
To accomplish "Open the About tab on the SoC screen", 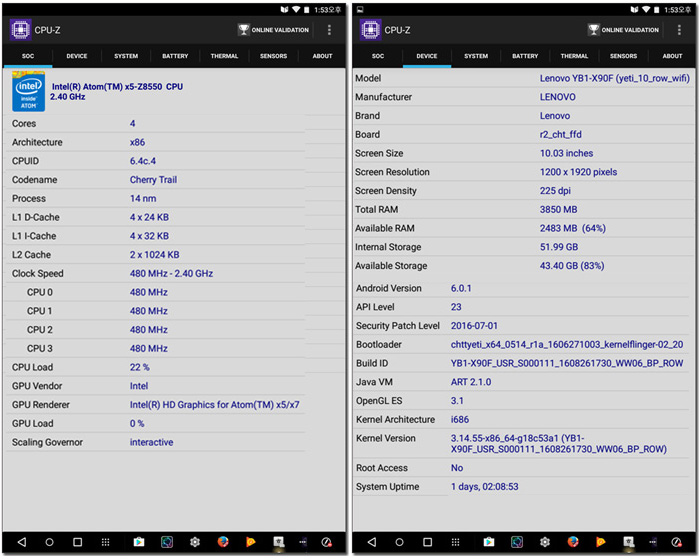I will coord(322,56).
